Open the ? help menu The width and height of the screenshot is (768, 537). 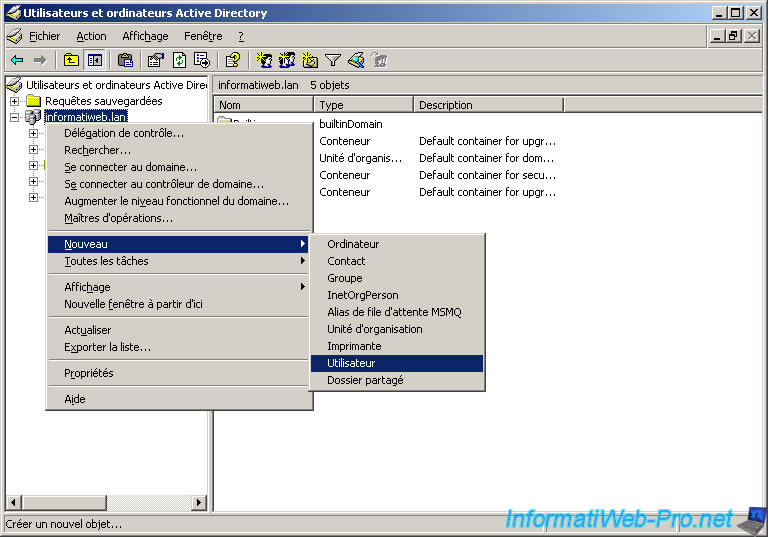[x=240, y=36]
